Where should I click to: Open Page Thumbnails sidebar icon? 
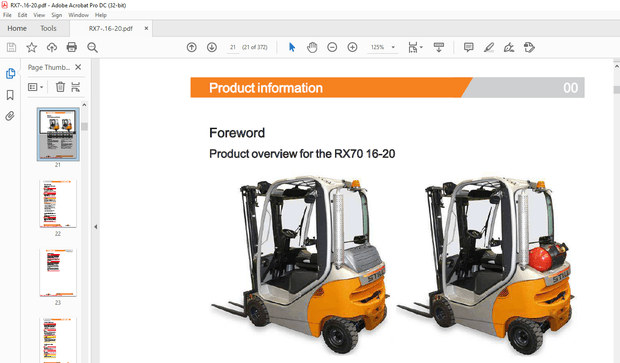[10, 74]
